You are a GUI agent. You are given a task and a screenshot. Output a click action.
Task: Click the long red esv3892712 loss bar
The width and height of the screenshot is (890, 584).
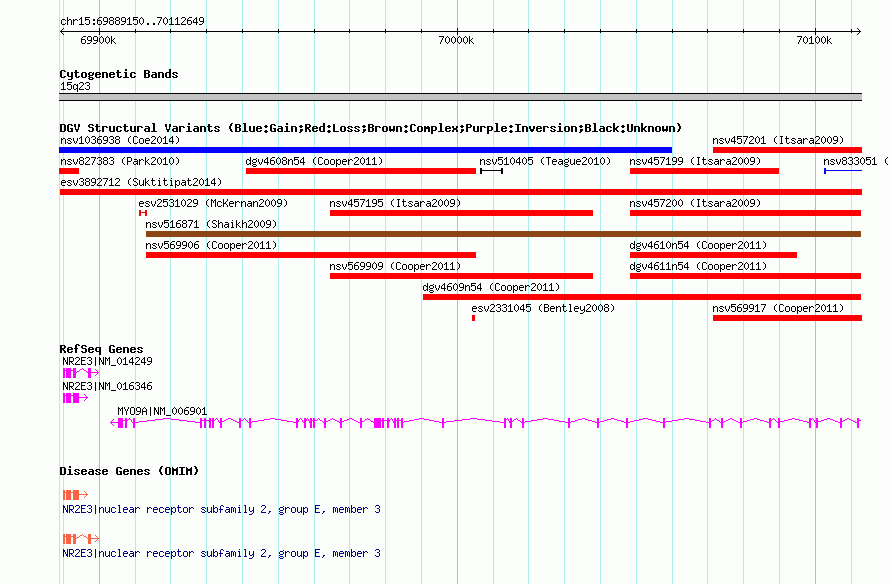460,192
